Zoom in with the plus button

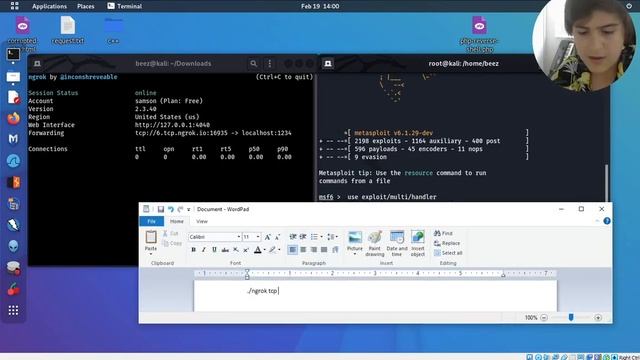(598, 318)
